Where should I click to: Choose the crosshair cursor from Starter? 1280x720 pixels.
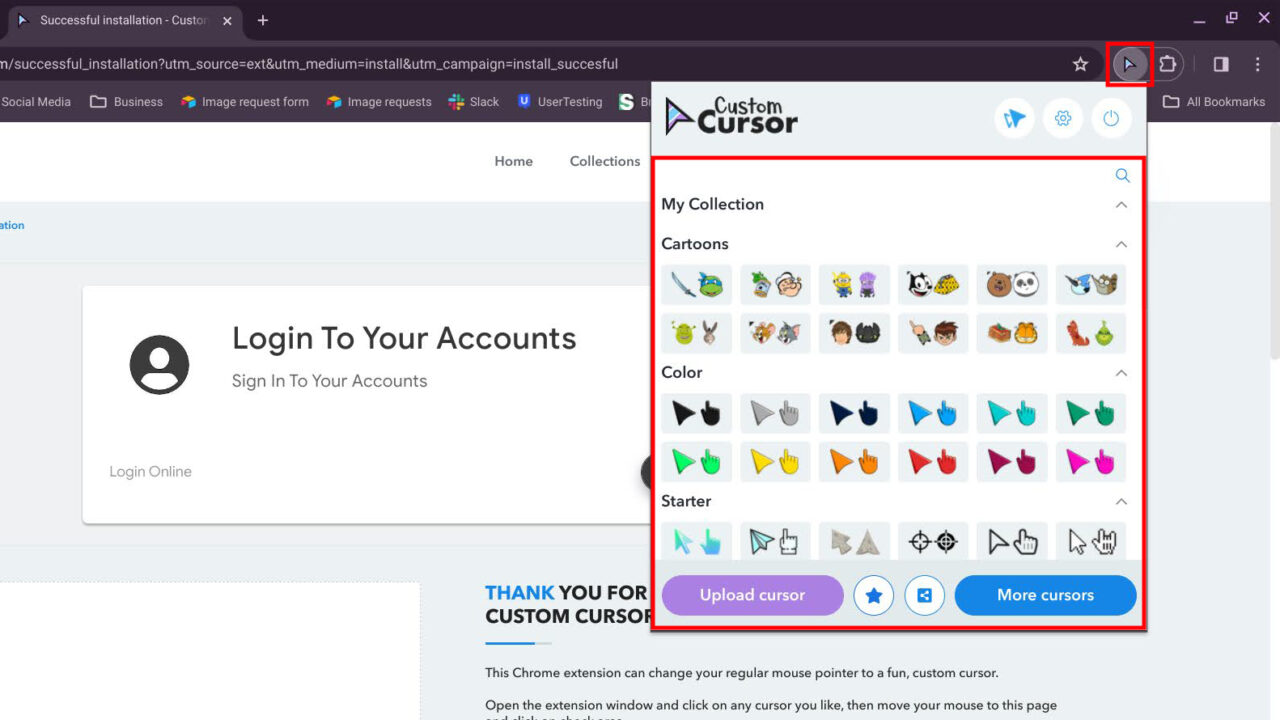(x=933, y=541)
